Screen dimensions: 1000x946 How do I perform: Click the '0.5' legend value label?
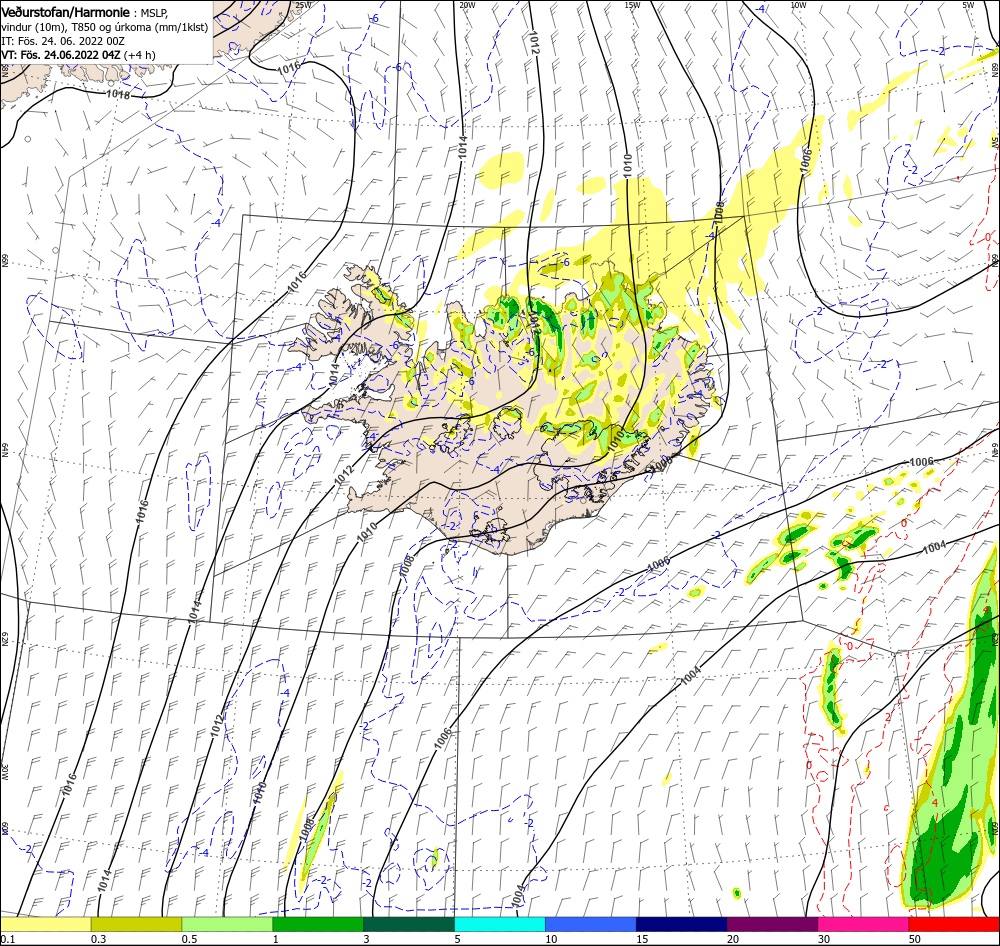click(x=189, y=939)
